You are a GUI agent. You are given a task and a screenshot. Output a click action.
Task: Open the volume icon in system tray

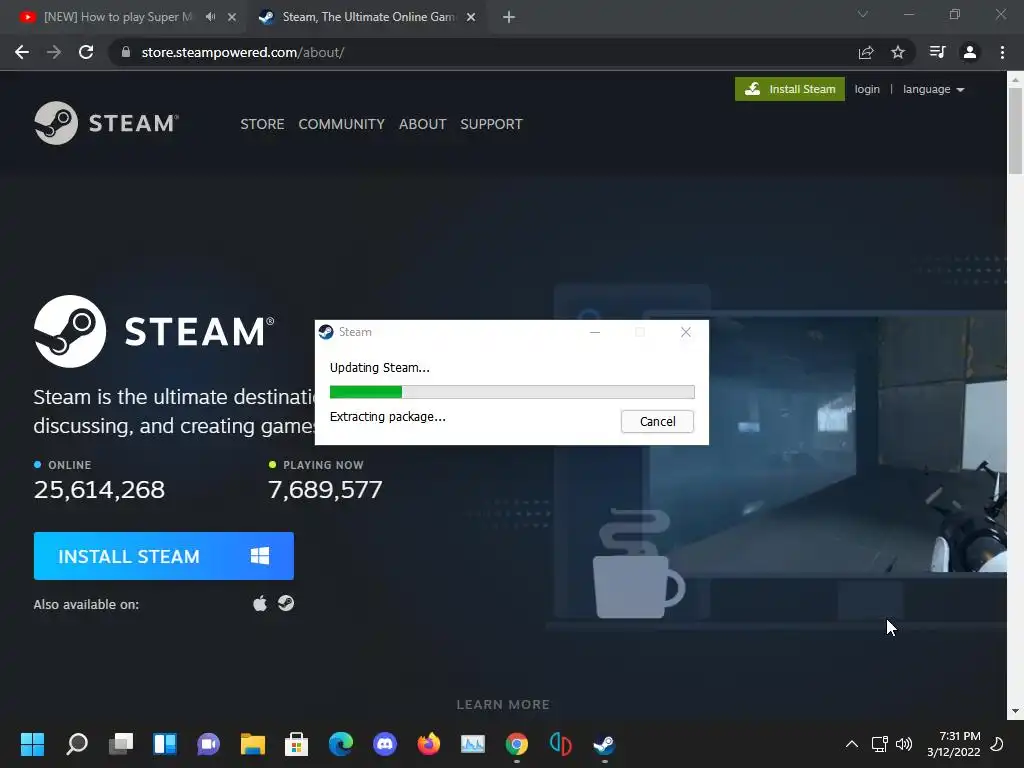click(904, 744)
